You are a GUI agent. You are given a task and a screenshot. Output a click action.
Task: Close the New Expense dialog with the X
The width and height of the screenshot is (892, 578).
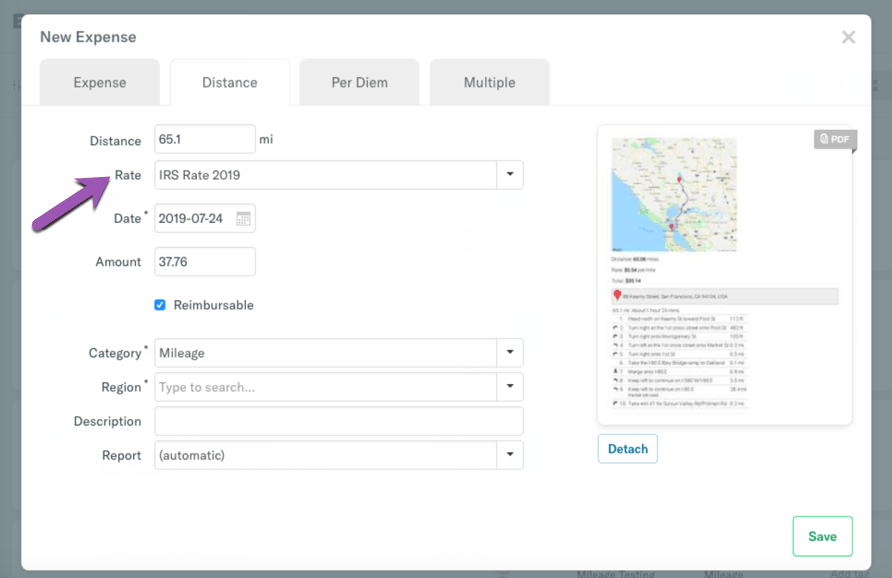(848, 37)
